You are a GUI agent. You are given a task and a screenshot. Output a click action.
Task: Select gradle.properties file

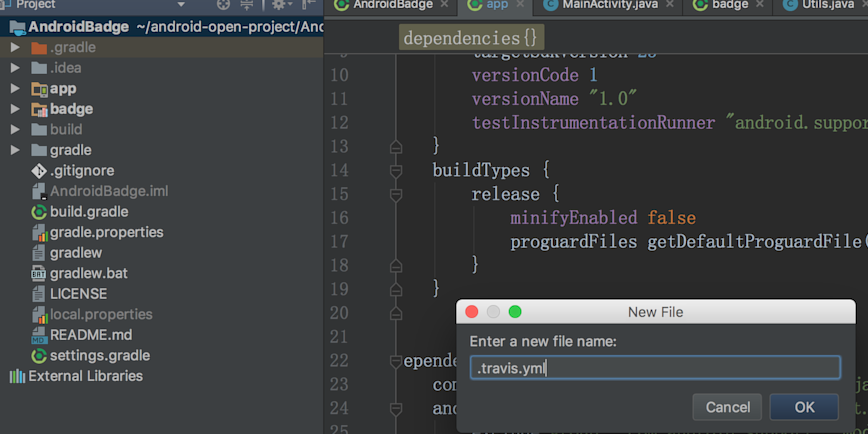coord(106,232)
